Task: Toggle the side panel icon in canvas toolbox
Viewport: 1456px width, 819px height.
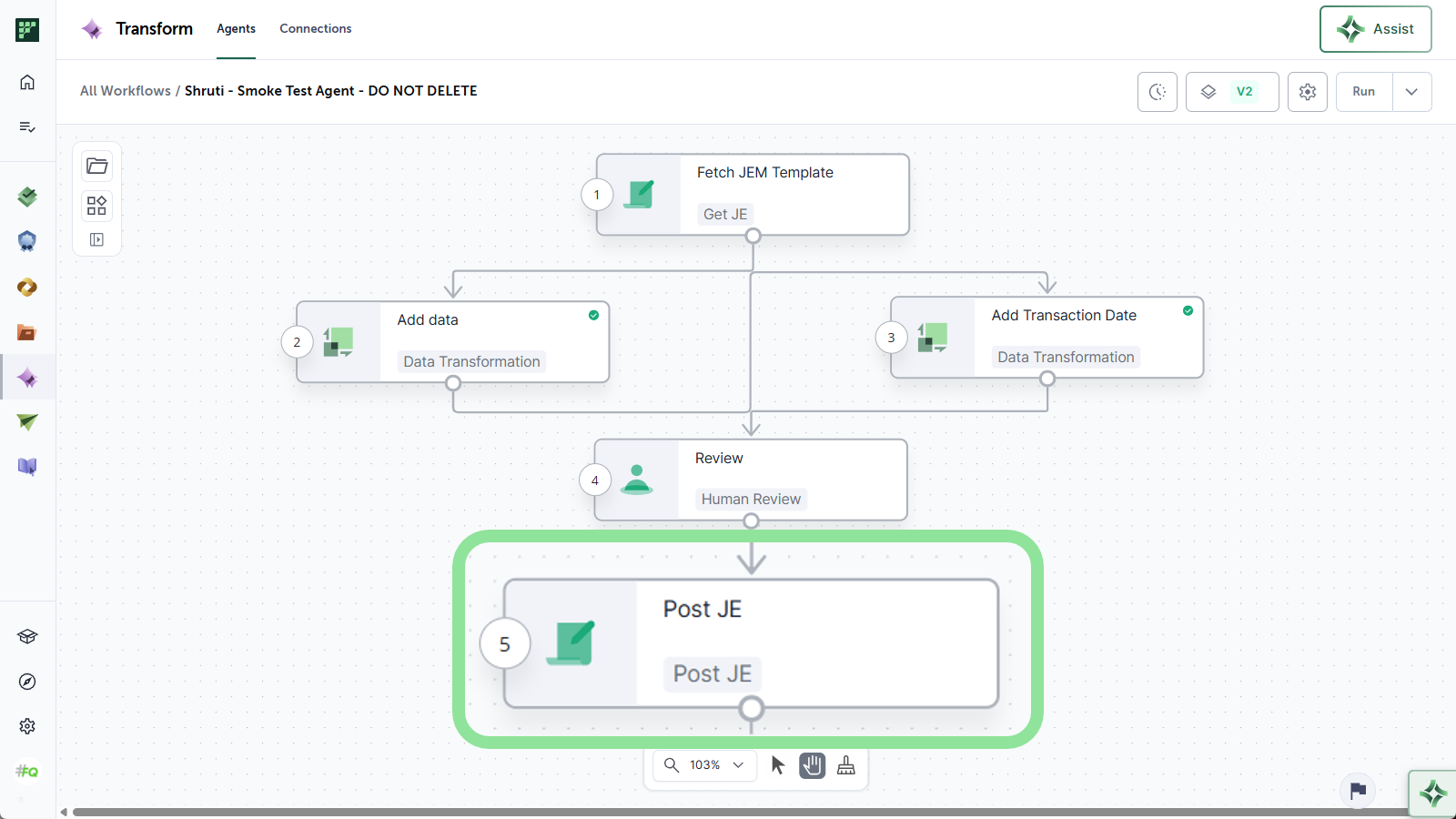Action: point(97,240)
